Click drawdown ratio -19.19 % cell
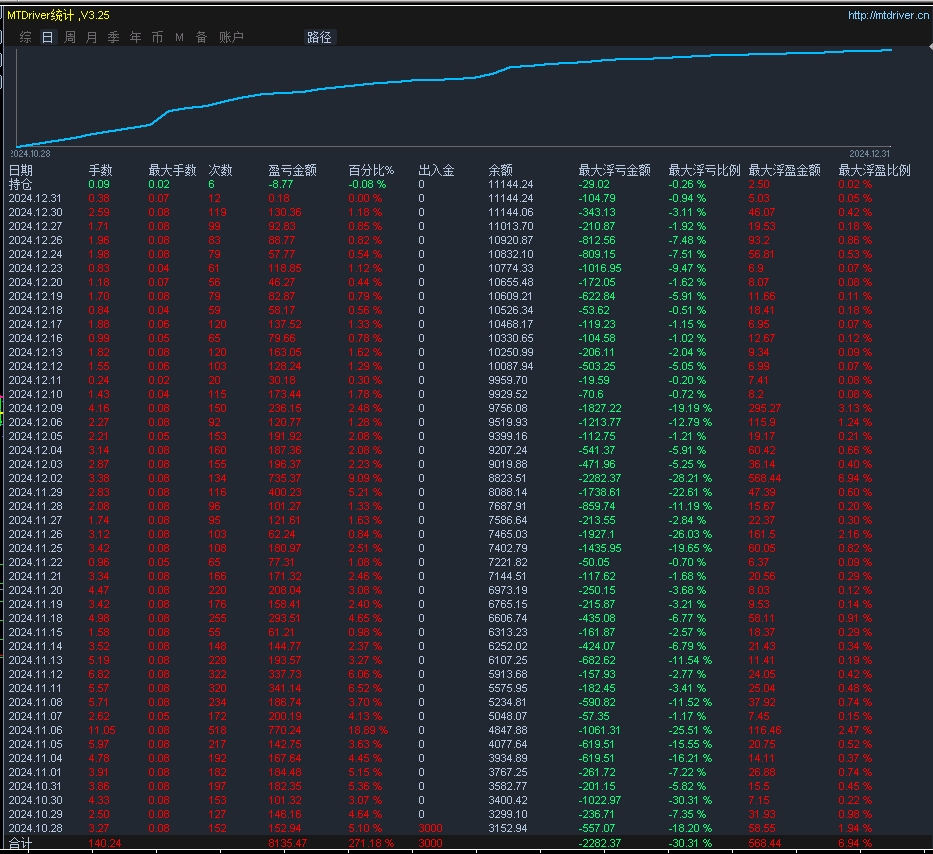Viewport: 933px width, 854px height. [x=690, y=408]
